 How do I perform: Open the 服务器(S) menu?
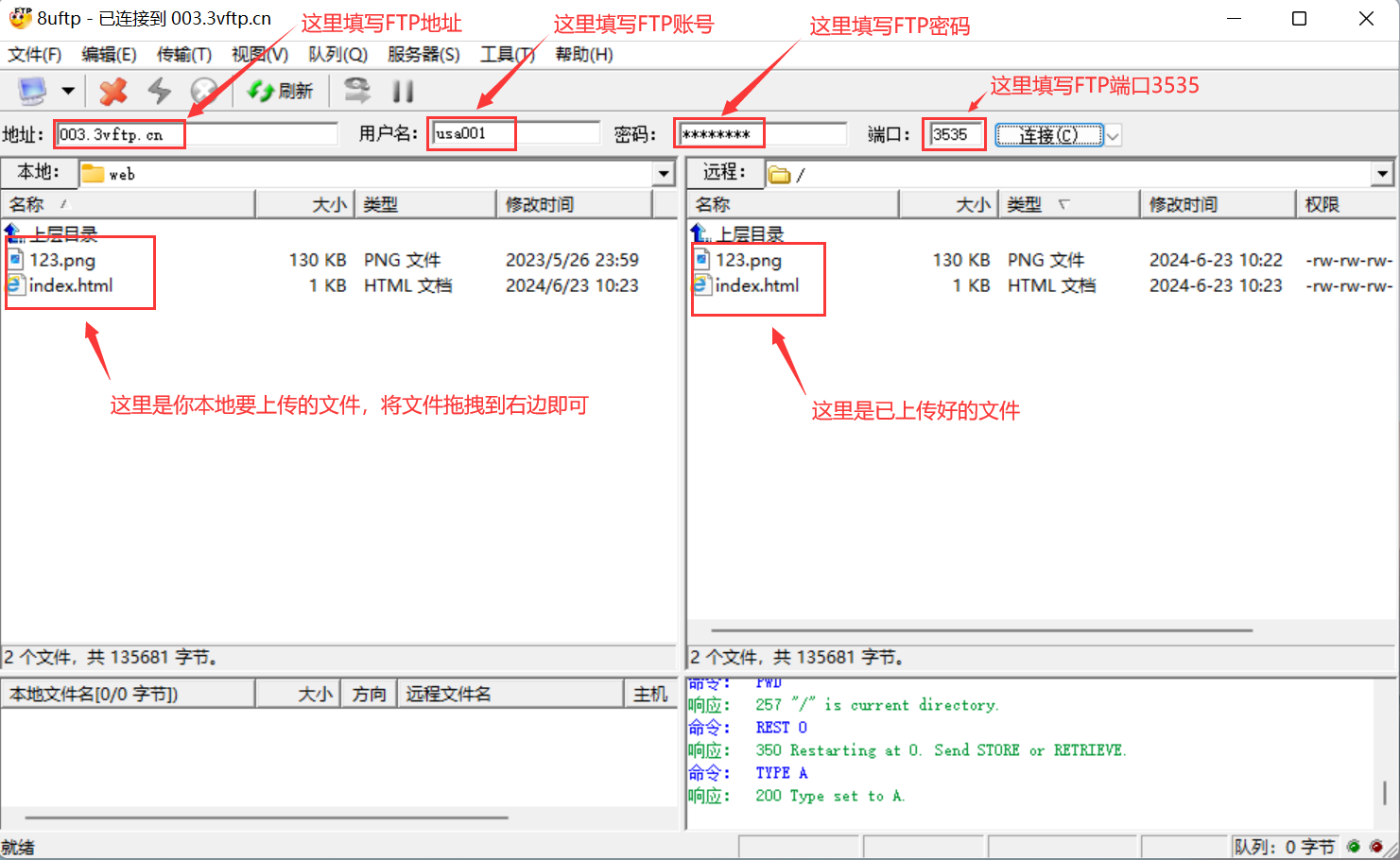tap(421, 55)
